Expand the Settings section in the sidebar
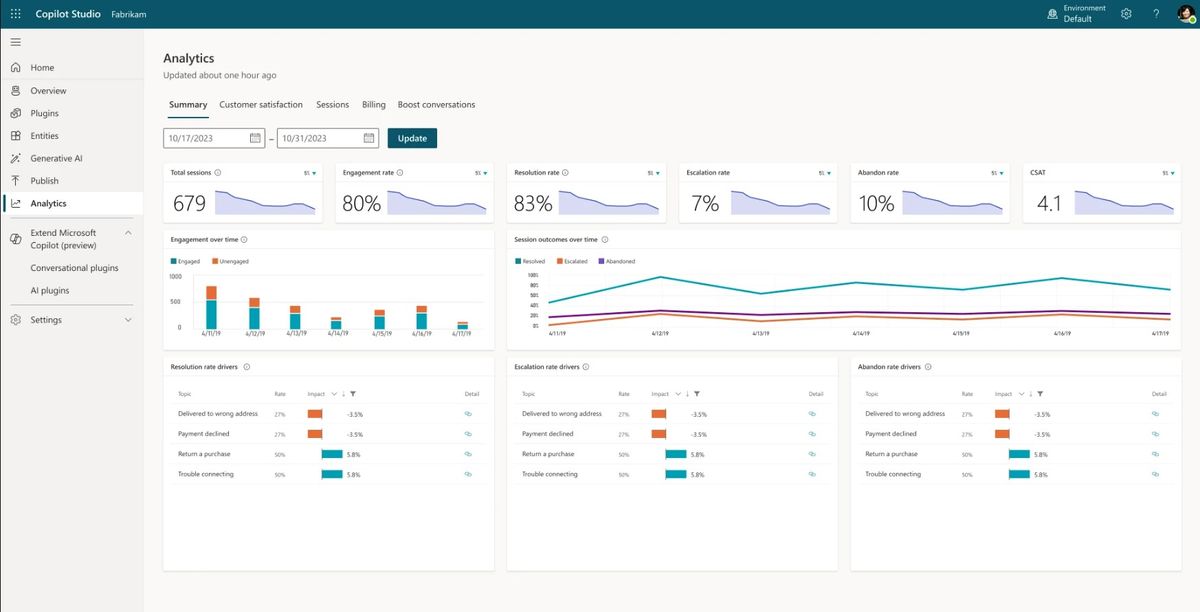This screenshot has height=612, width=1200. 127,319
